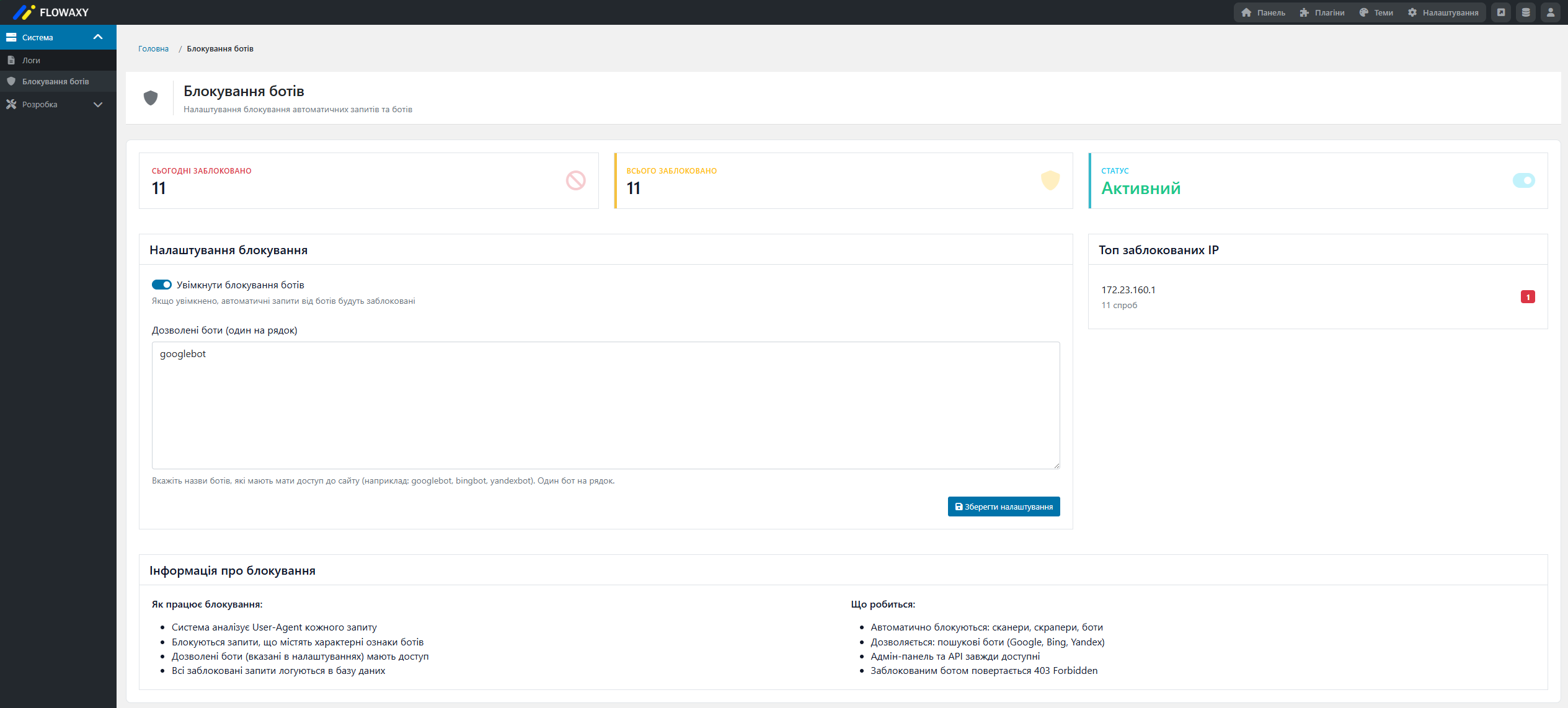1568x708 pixels.
Task: Expand the Розробка sidebar section
Action: [x=97, y=105]
